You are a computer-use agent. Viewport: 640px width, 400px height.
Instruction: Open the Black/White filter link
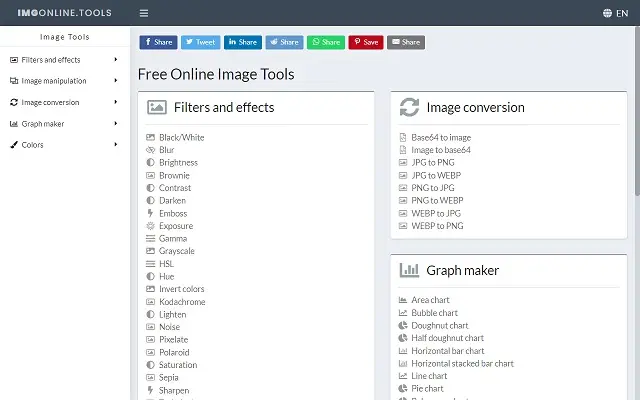click(182, 138)
